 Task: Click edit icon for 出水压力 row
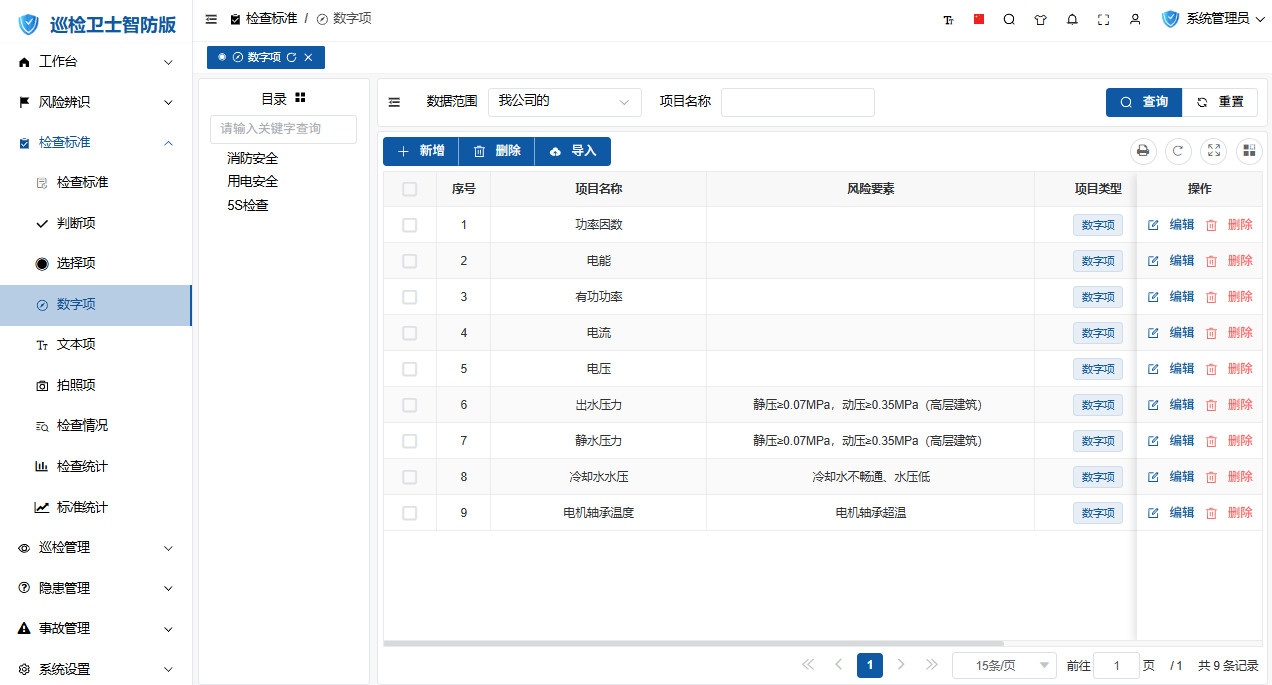(x=1153, y=405)
